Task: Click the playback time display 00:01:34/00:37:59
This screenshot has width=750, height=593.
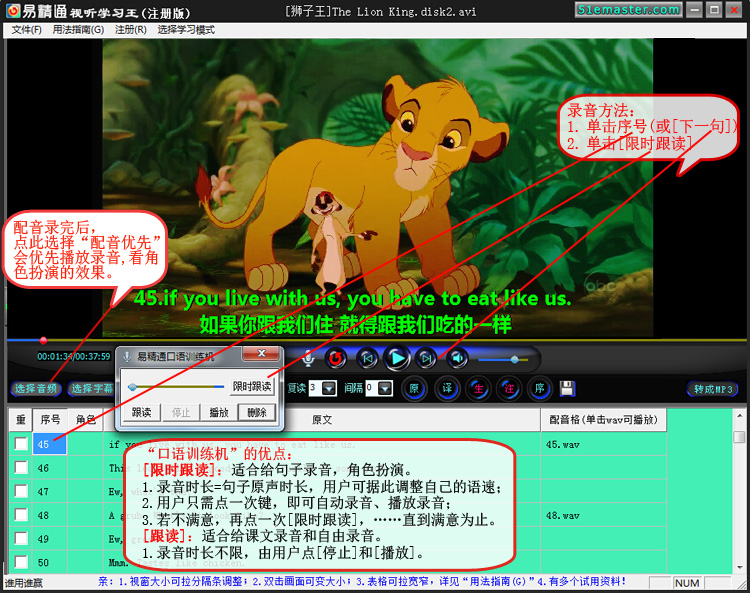Action: pos(74,356)
